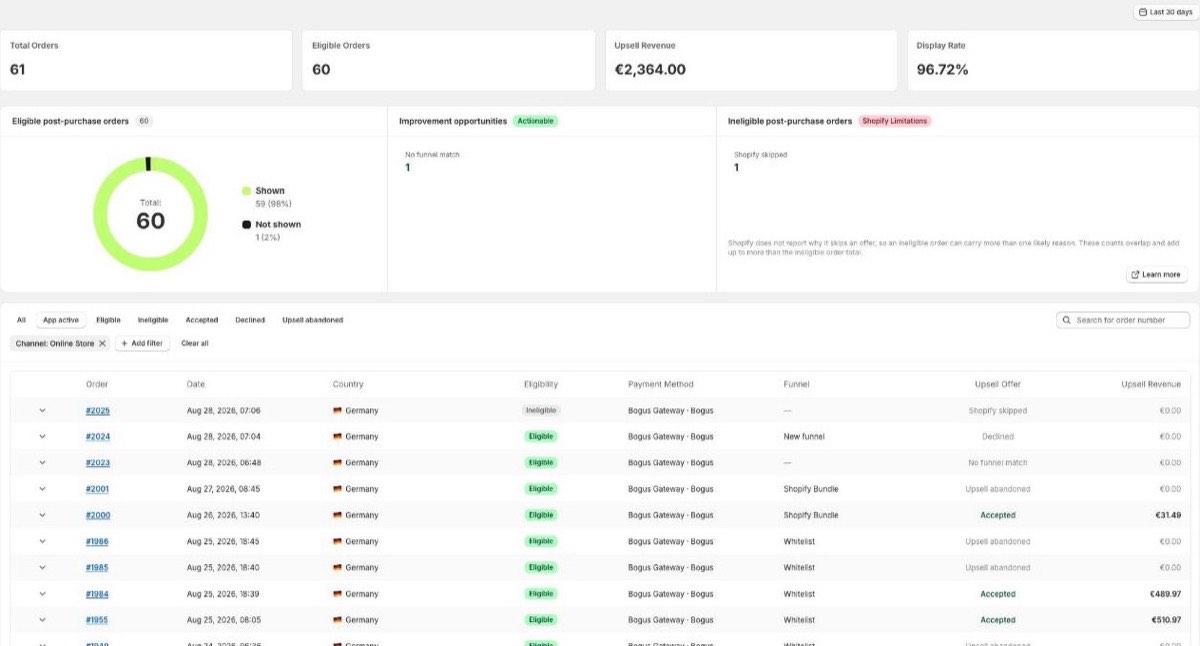The height and width of the screenshot is (646, 1200).
Task: Switch to the Ineligible tab
Action: 153,320
